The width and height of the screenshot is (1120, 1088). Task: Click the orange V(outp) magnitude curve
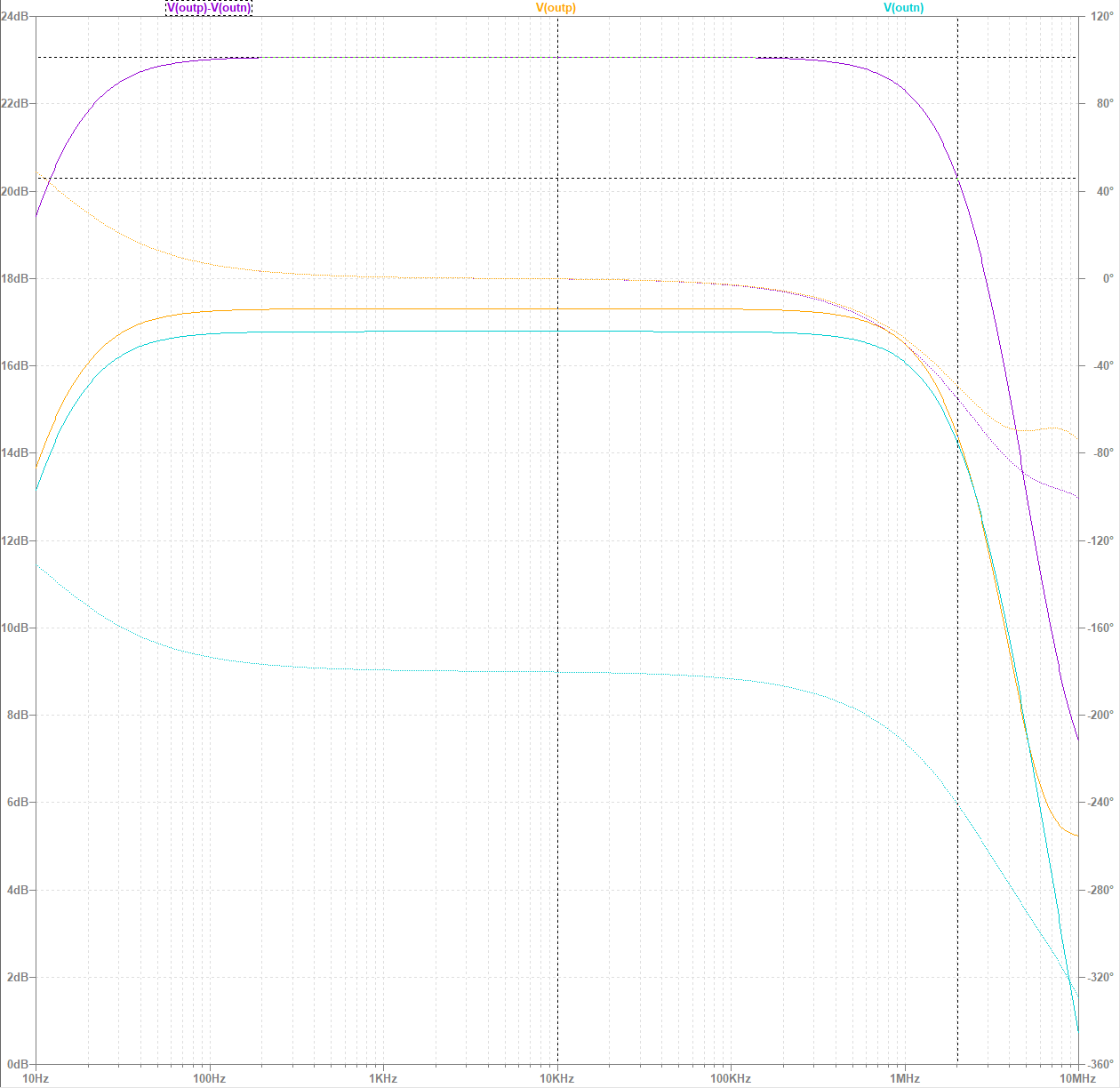tap(444, 310)
